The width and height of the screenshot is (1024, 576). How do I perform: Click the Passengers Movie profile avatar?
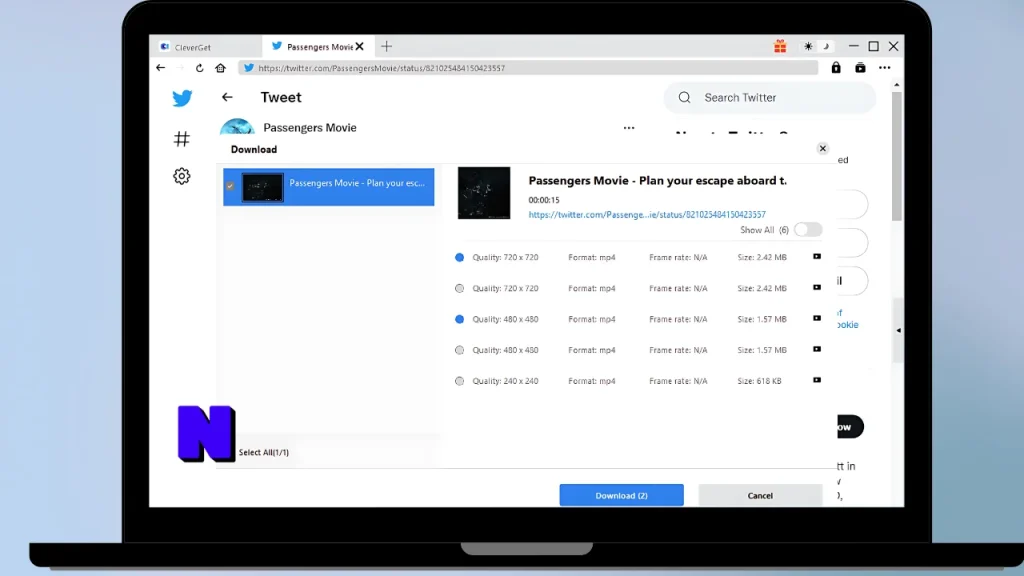(237, 127)
